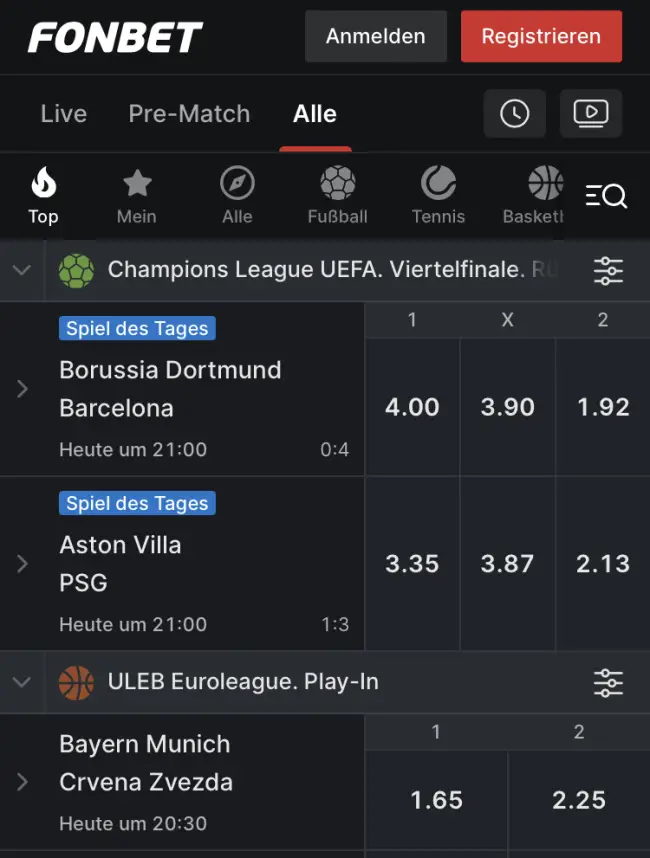The image size is (650, 858).
Task: Open the search list icon
Action: (606, 196)
